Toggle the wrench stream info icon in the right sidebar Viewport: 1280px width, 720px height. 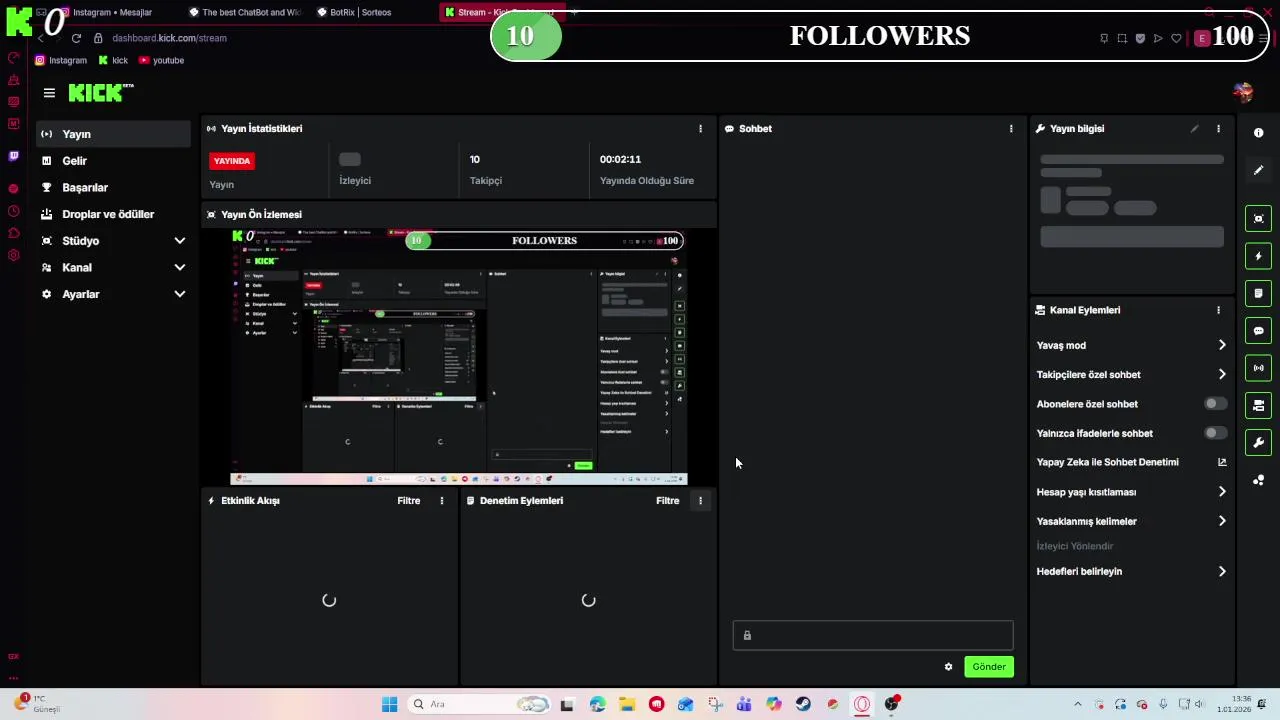click(1258, 442)
